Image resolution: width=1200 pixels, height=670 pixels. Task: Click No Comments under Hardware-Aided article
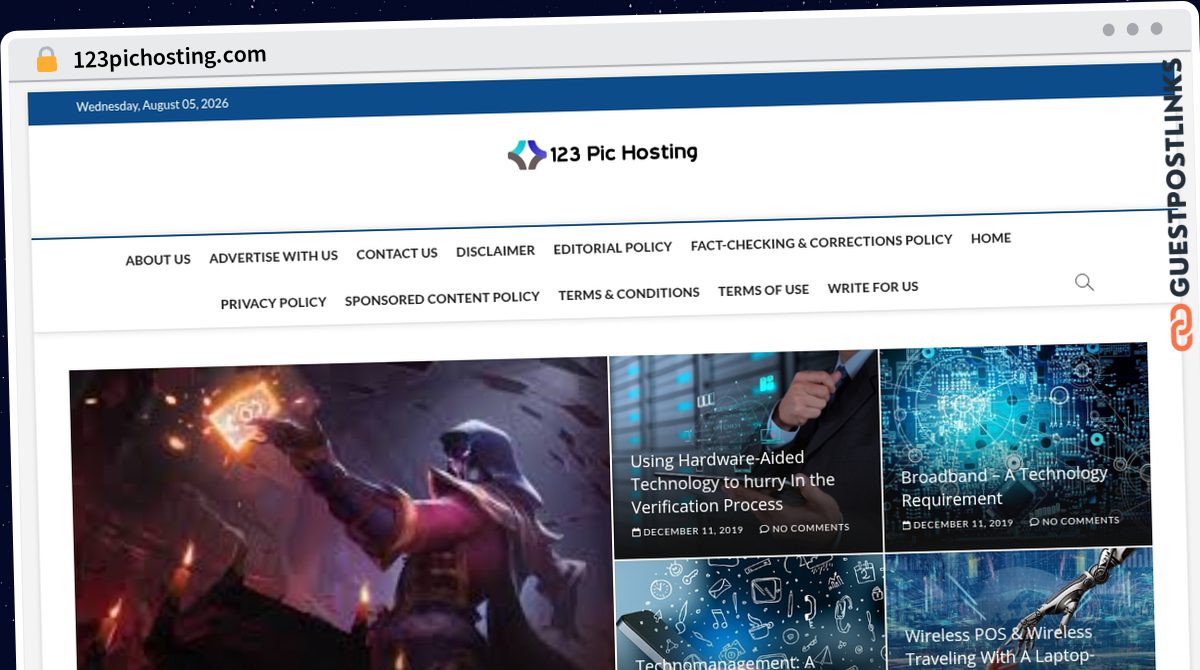tap(804, 528)
